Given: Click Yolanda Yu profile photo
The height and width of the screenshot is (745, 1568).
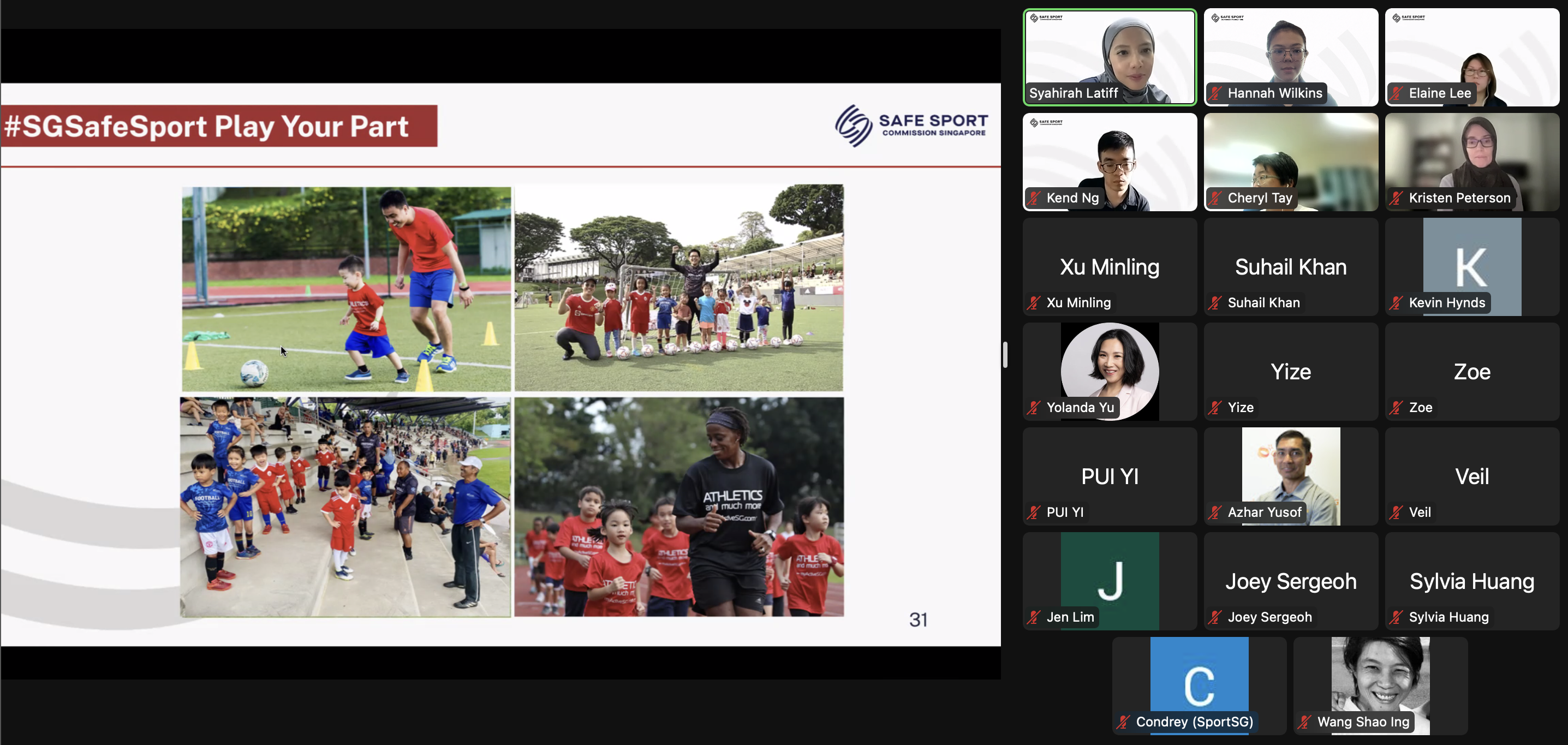Looking at the screenshot, I should pos(1110,371).
